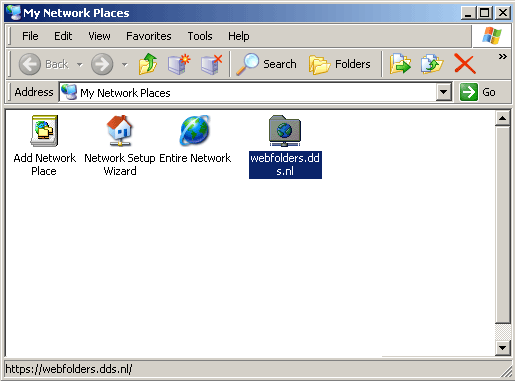Open the Favorites menu
The image size is (515, 381).
tap(149, 36)
